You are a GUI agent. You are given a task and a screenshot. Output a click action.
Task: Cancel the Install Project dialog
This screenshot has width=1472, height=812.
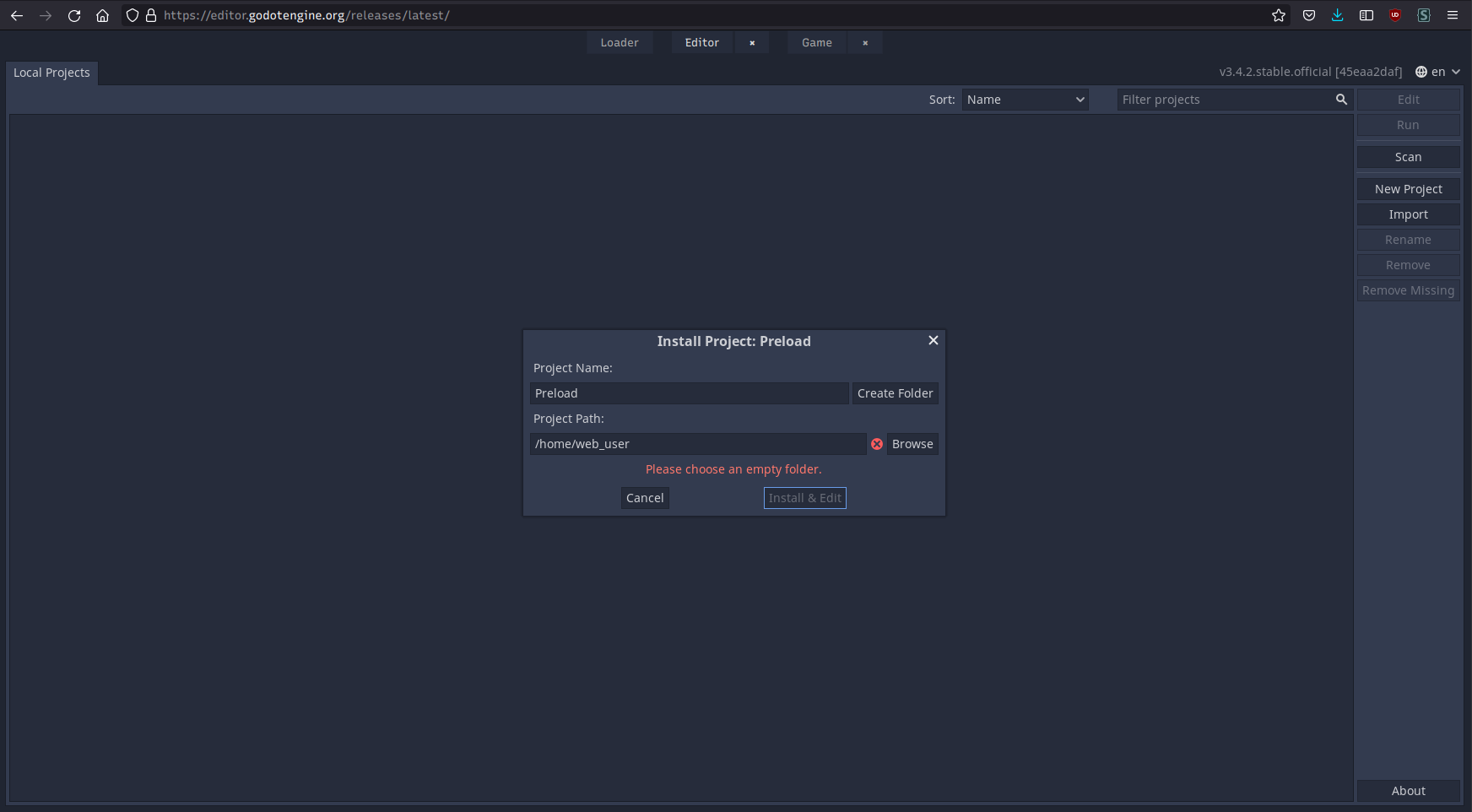click(645, 497)
